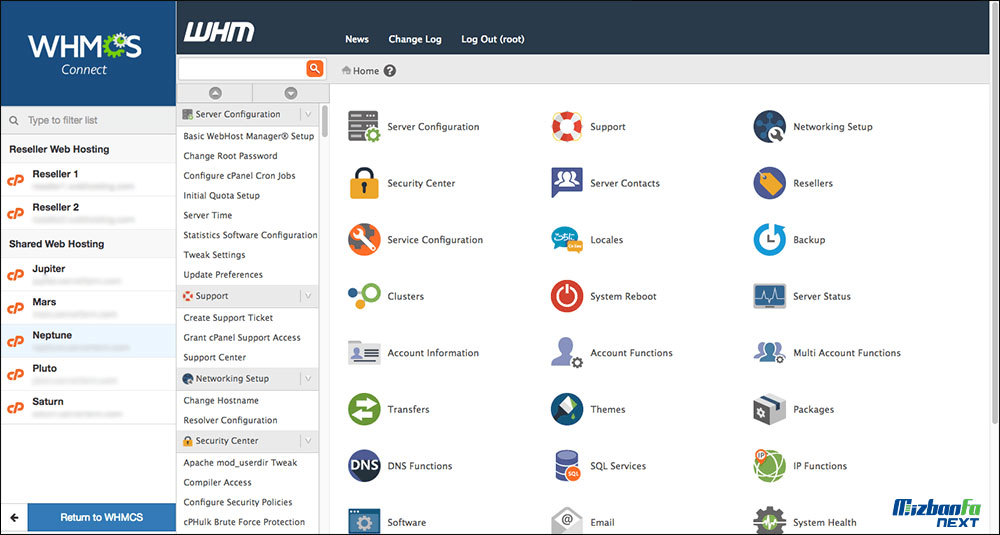
Task: Click the help question mark beside Home
Action: (390, 71)
